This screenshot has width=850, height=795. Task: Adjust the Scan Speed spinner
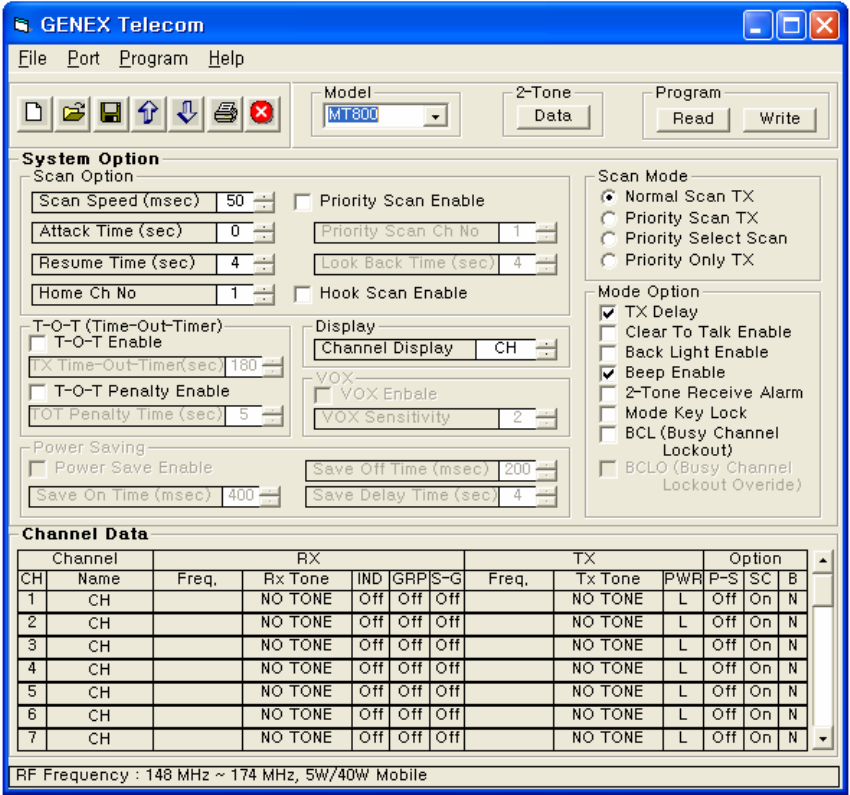[264, 202]
